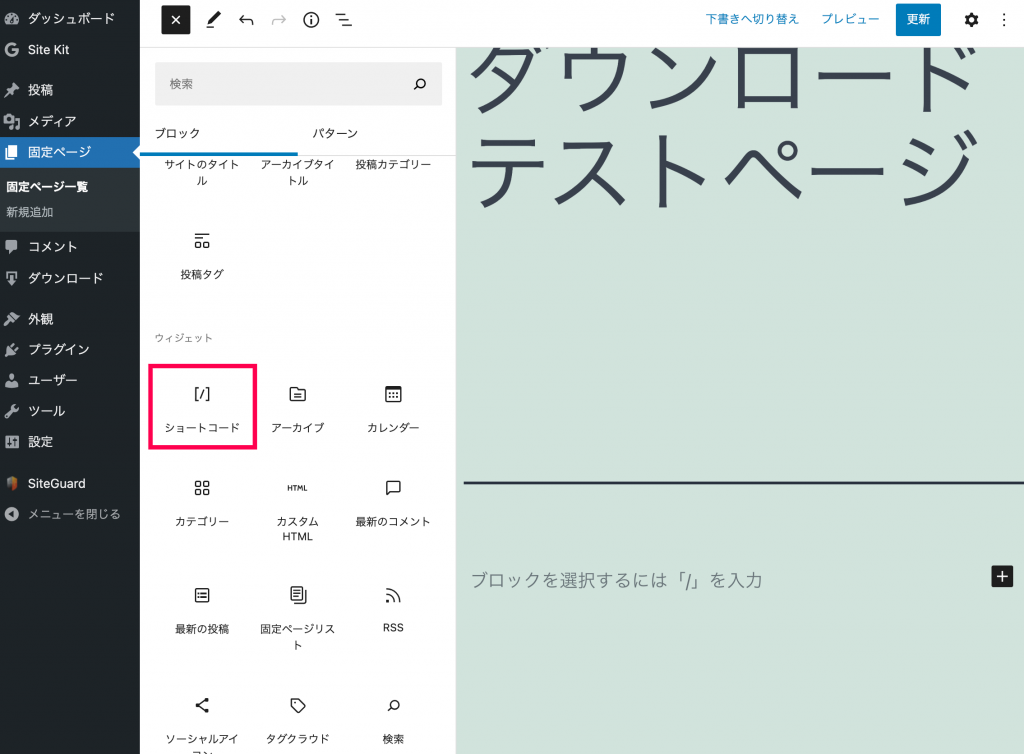Open document details info icon
The height and width of the screenshot is (754, 1024).
pyautogui.click(x=311, y=20)
